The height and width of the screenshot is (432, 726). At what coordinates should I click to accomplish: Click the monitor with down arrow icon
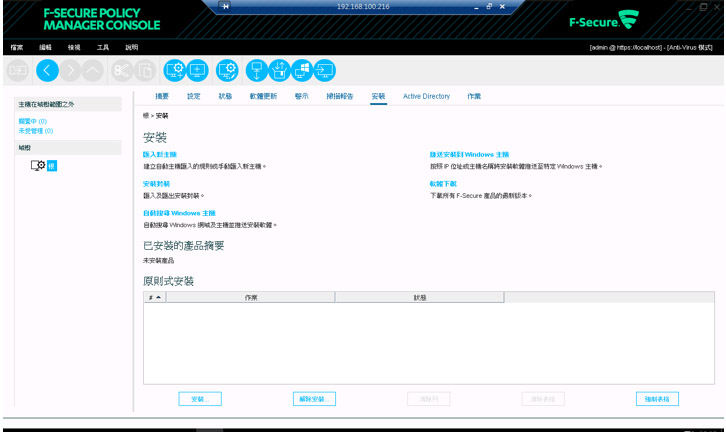(257, 71)
